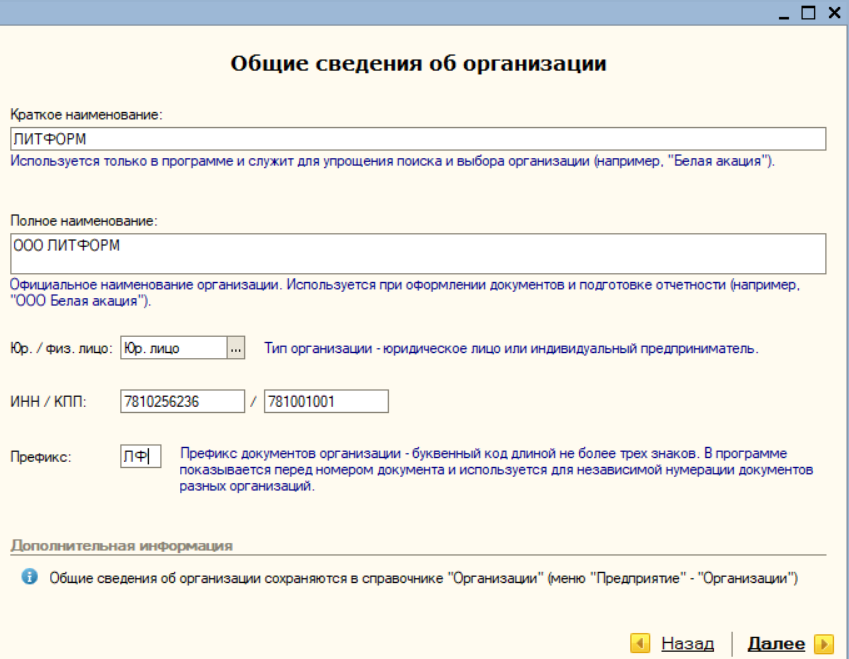Click the Префикс label
Viewport: 849px width, 659px height.
[x=41, y=457]
